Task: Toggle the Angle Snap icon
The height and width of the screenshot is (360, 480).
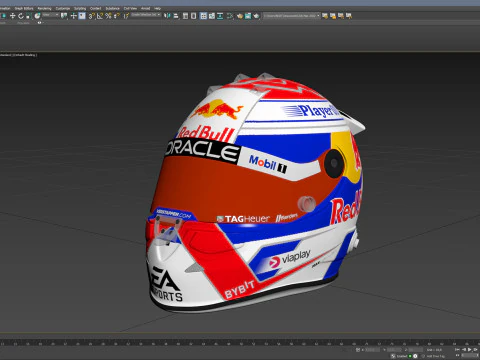Action: coord(100,16)
